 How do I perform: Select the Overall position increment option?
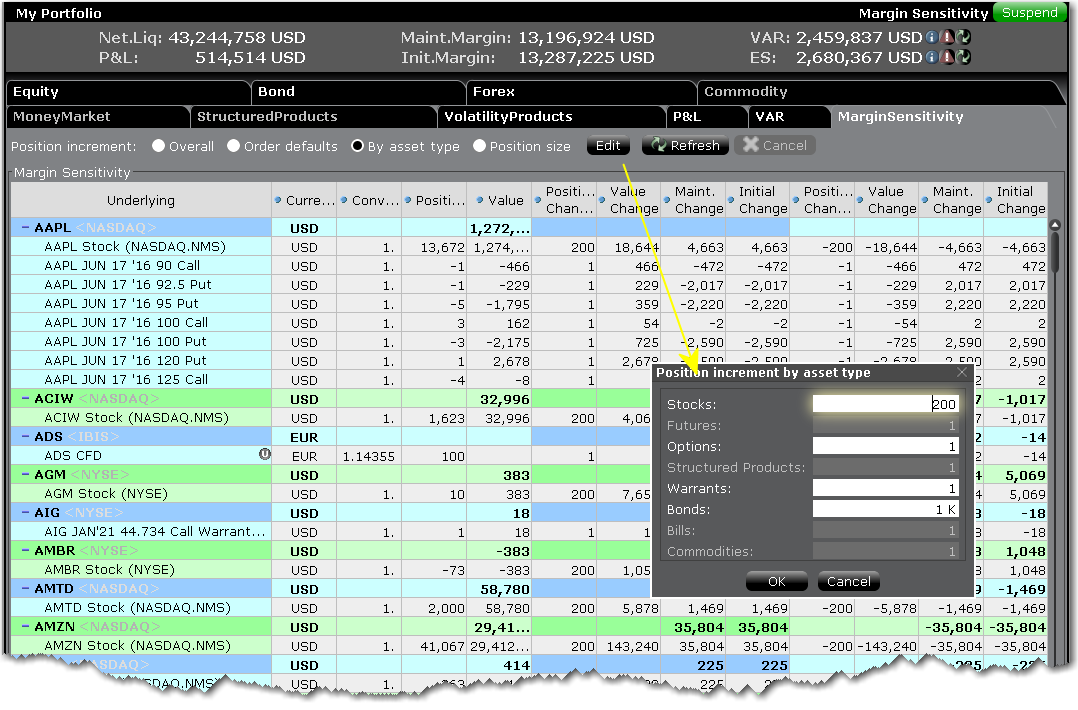(159, 146)
